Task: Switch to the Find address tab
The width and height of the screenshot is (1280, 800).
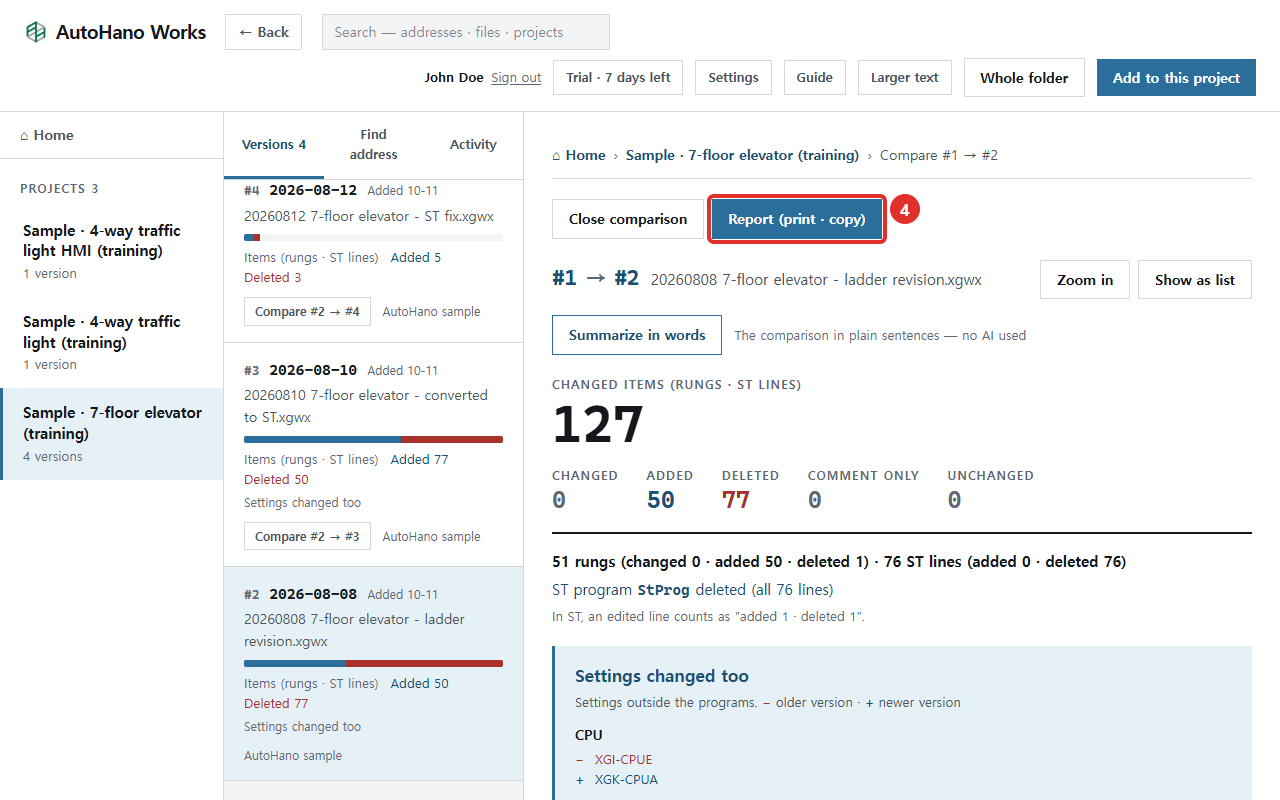Action: coord(374,145)
